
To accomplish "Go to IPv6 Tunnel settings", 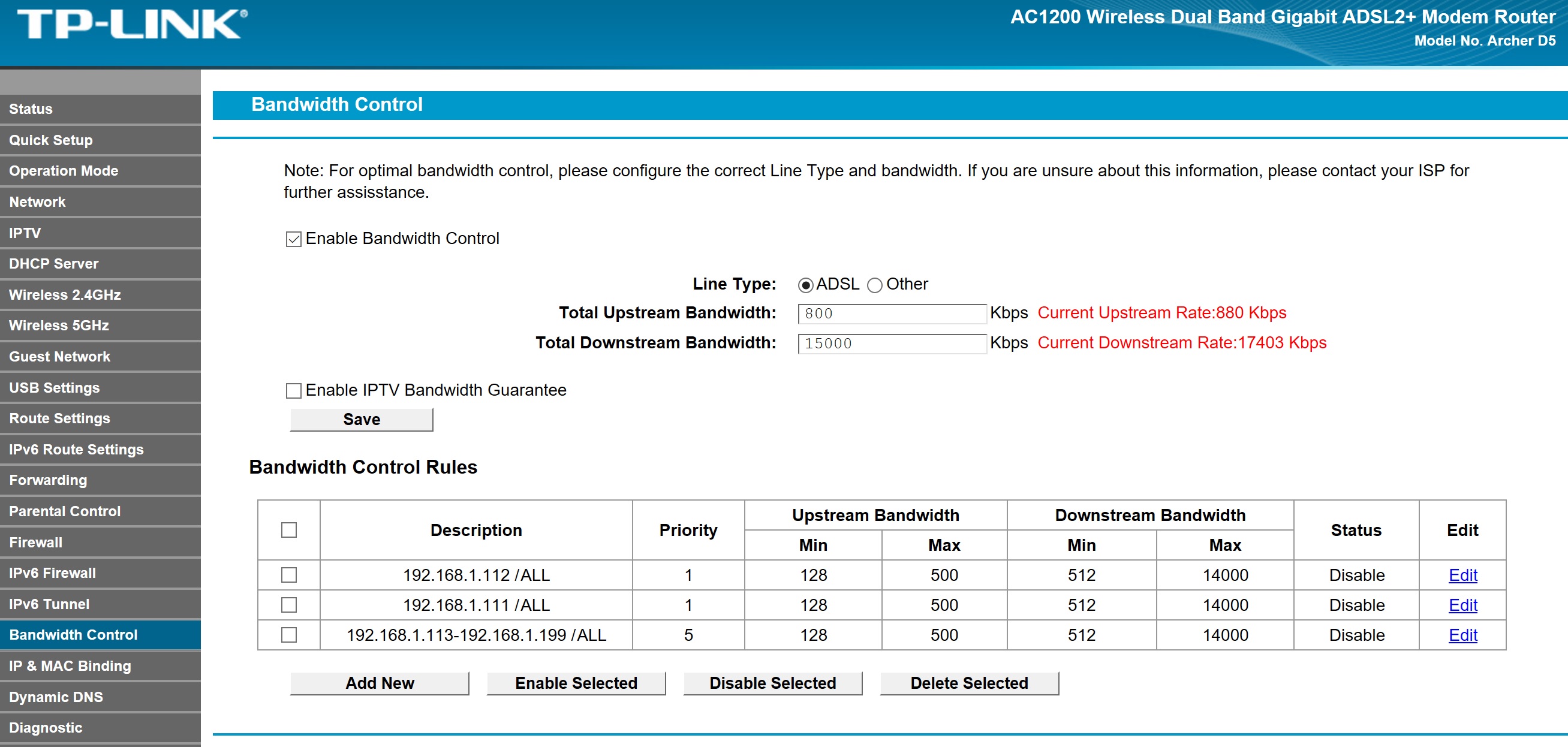I will tap(49, 604).
